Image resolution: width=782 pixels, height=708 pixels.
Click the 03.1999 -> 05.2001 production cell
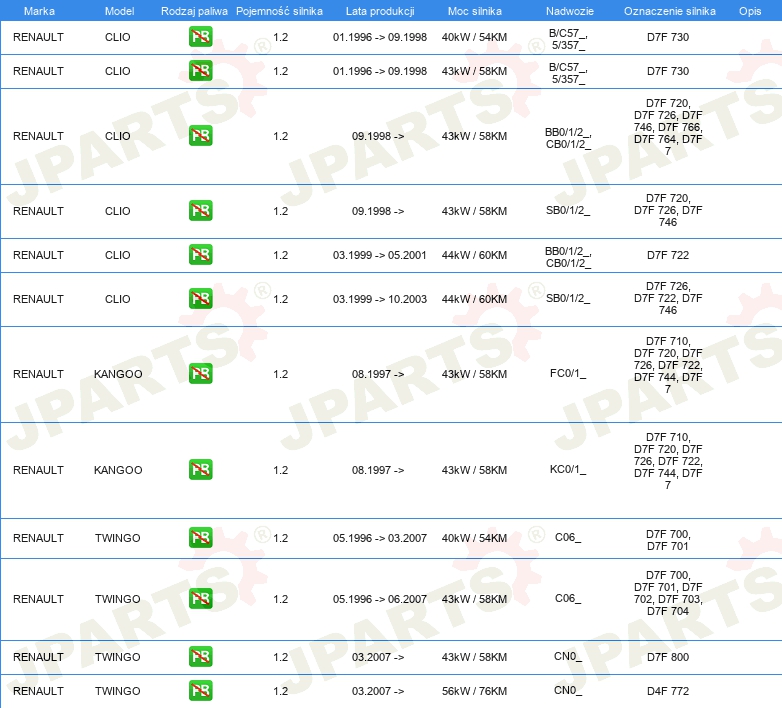(x=380, y=255)
